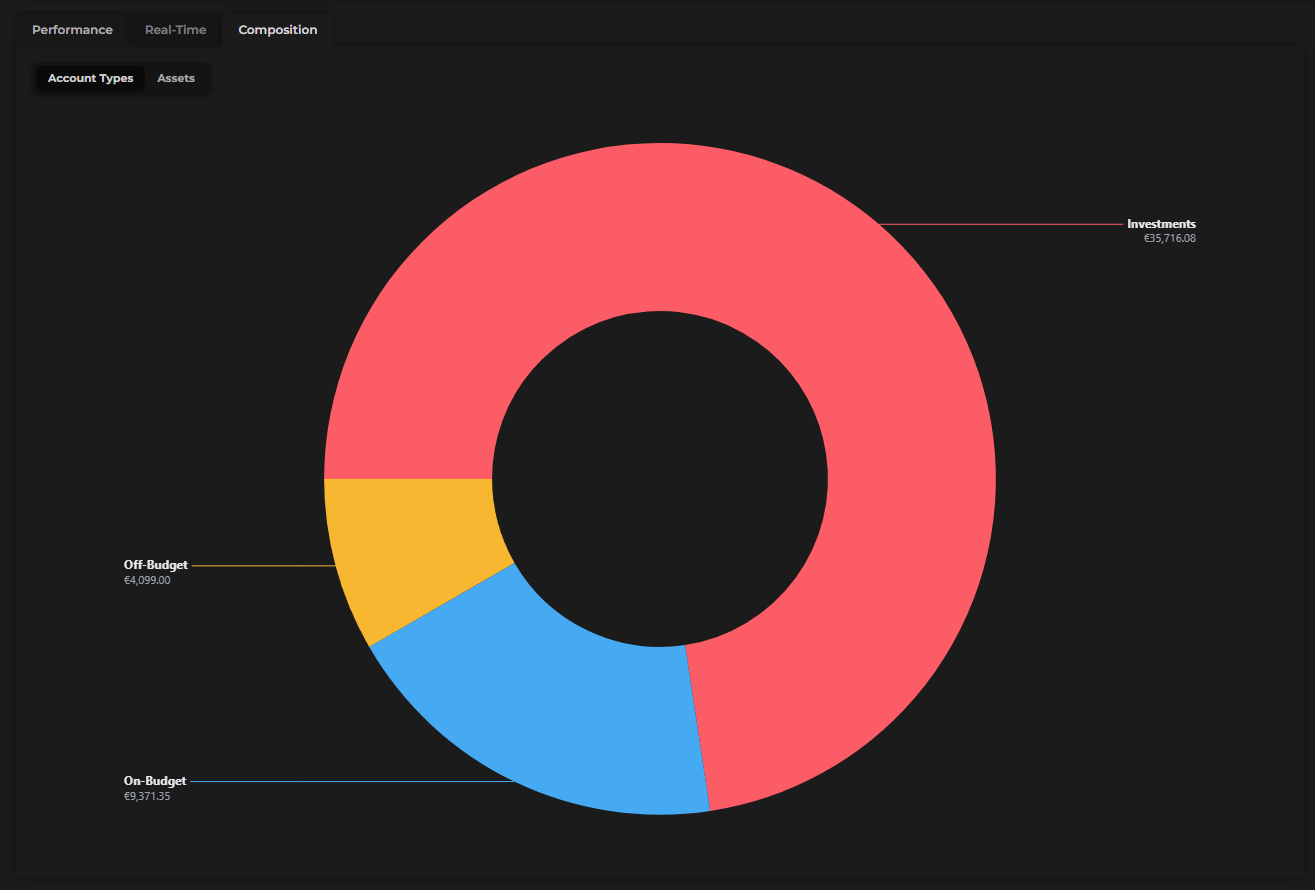
Task: Click the €35,716.08 value text
Action: click(1169, 238)
